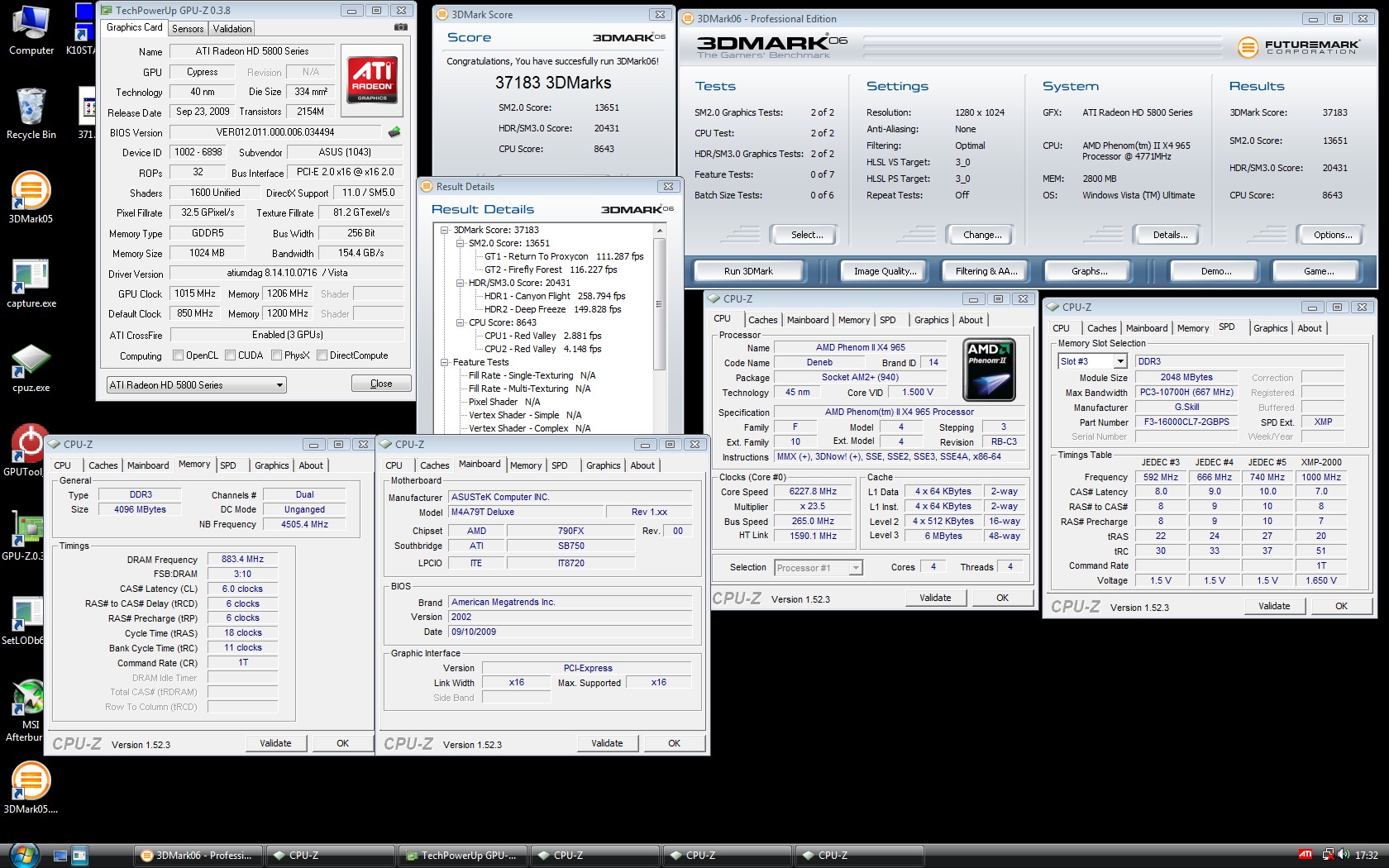
Task: Select the capture.exe desktop icon
Action: (x=31, y=283)
